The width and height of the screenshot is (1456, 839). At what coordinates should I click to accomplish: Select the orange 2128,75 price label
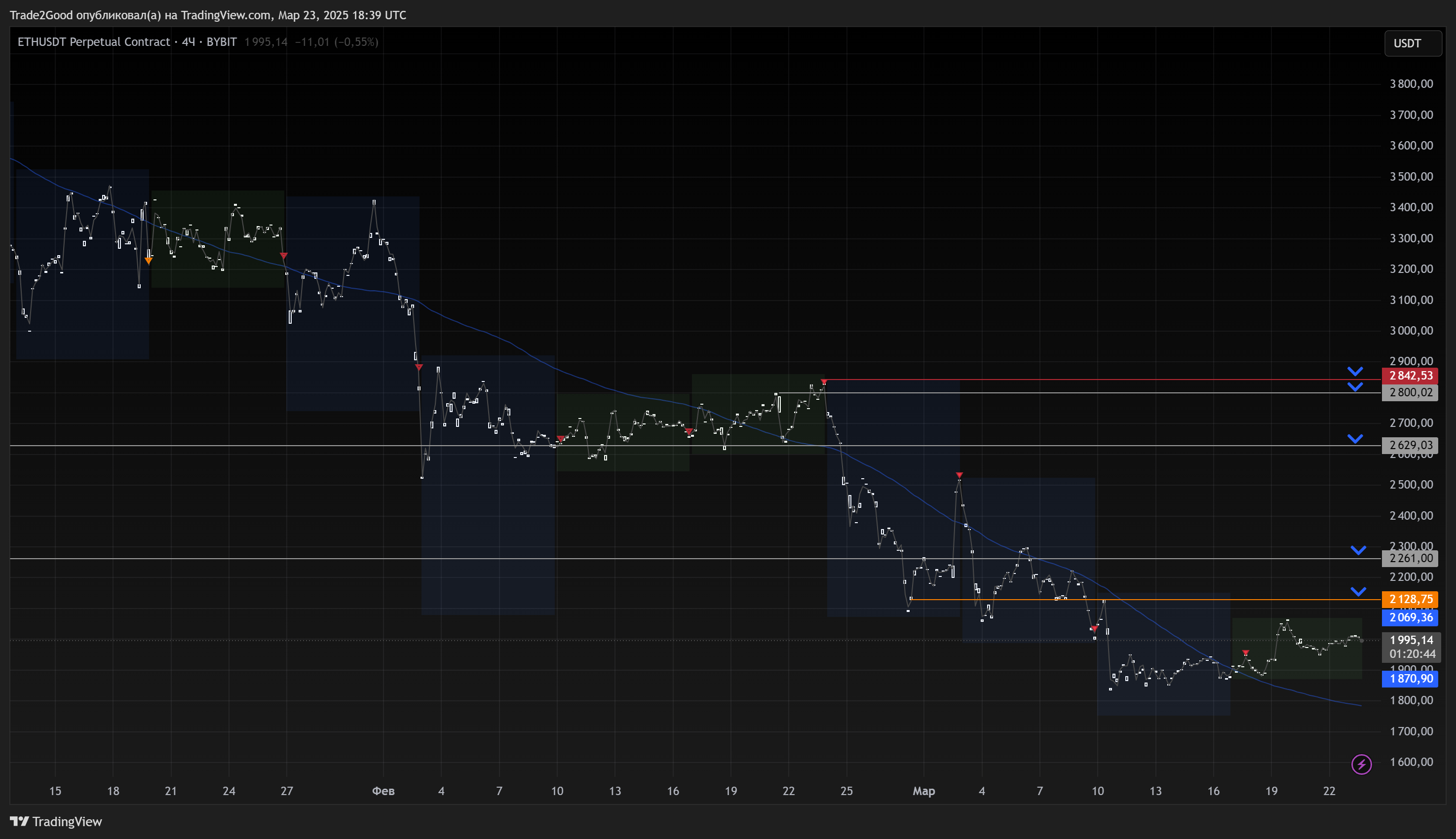1410,599
